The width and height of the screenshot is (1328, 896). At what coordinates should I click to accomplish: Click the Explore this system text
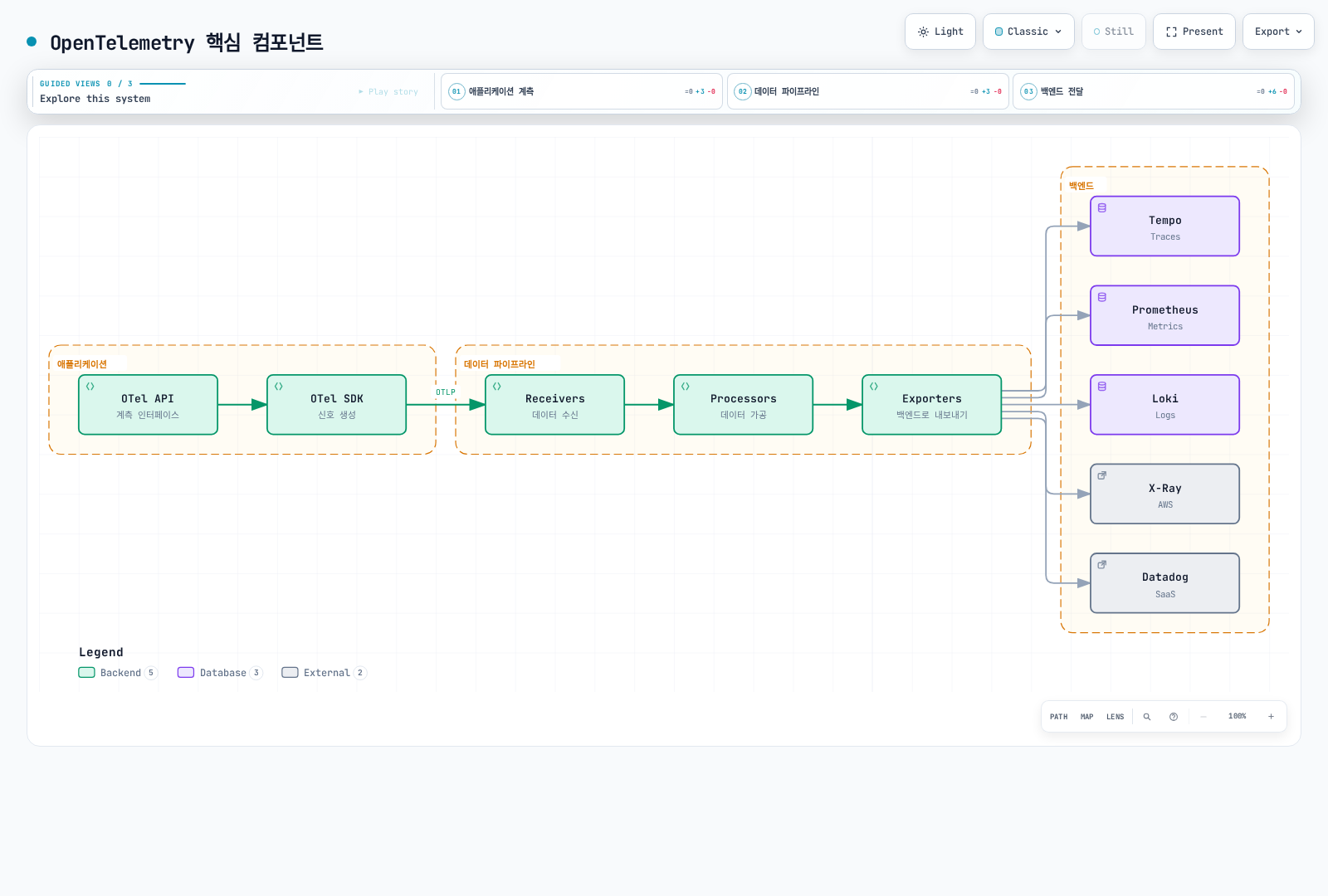pos(95,99)
